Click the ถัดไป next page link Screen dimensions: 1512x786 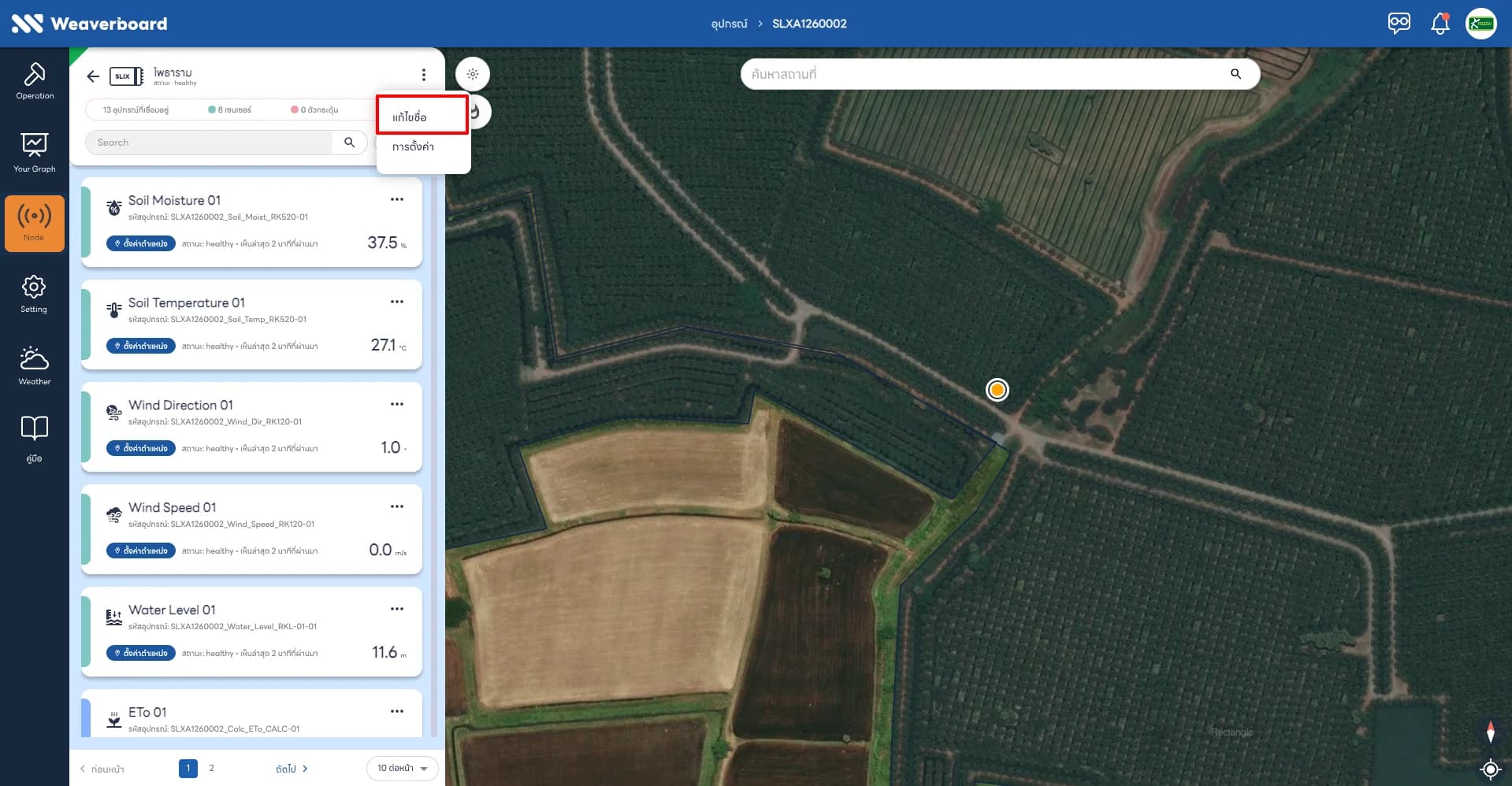[x=292, y=769]
